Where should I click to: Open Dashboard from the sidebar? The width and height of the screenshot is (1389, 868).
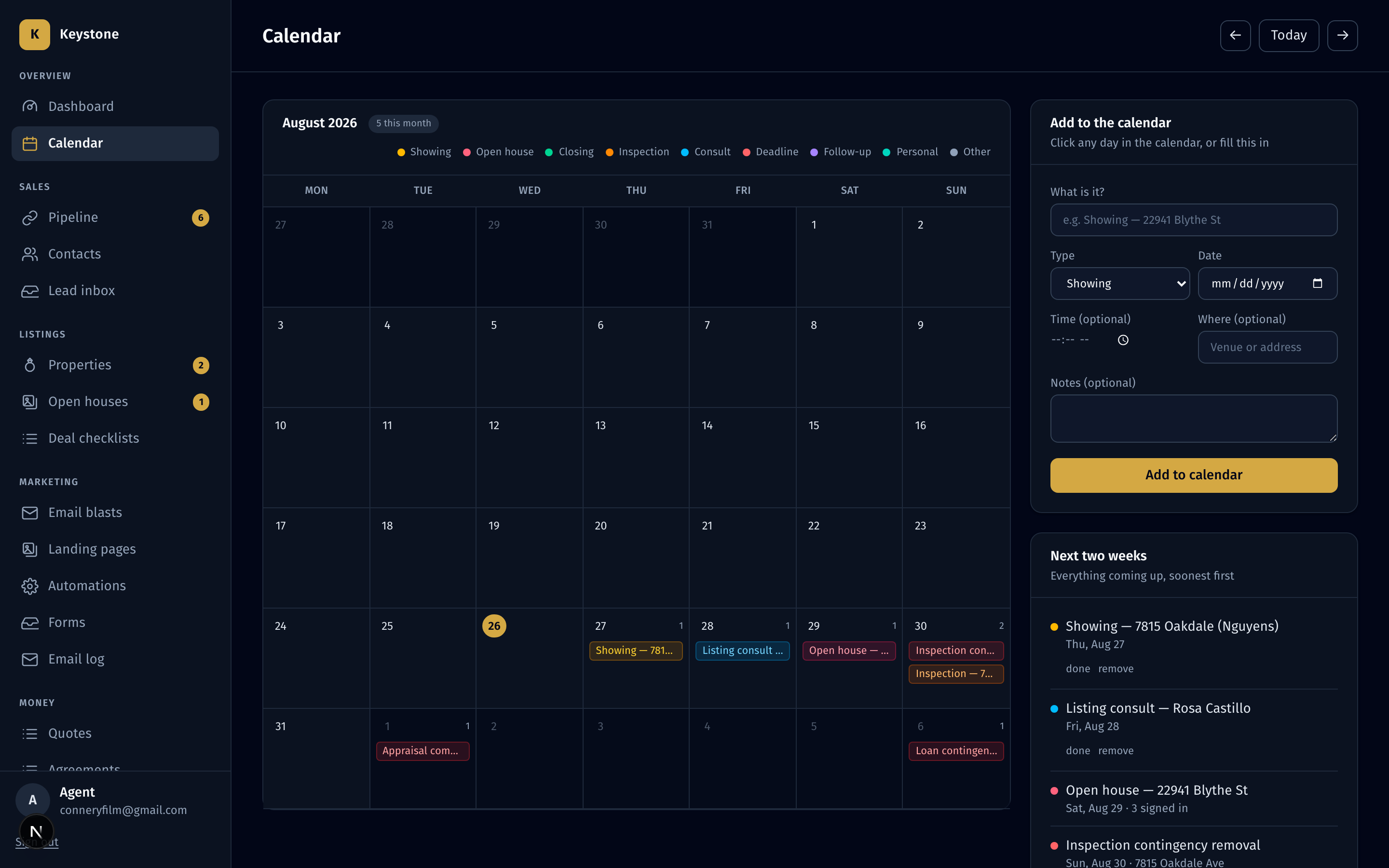pos(115,106)
